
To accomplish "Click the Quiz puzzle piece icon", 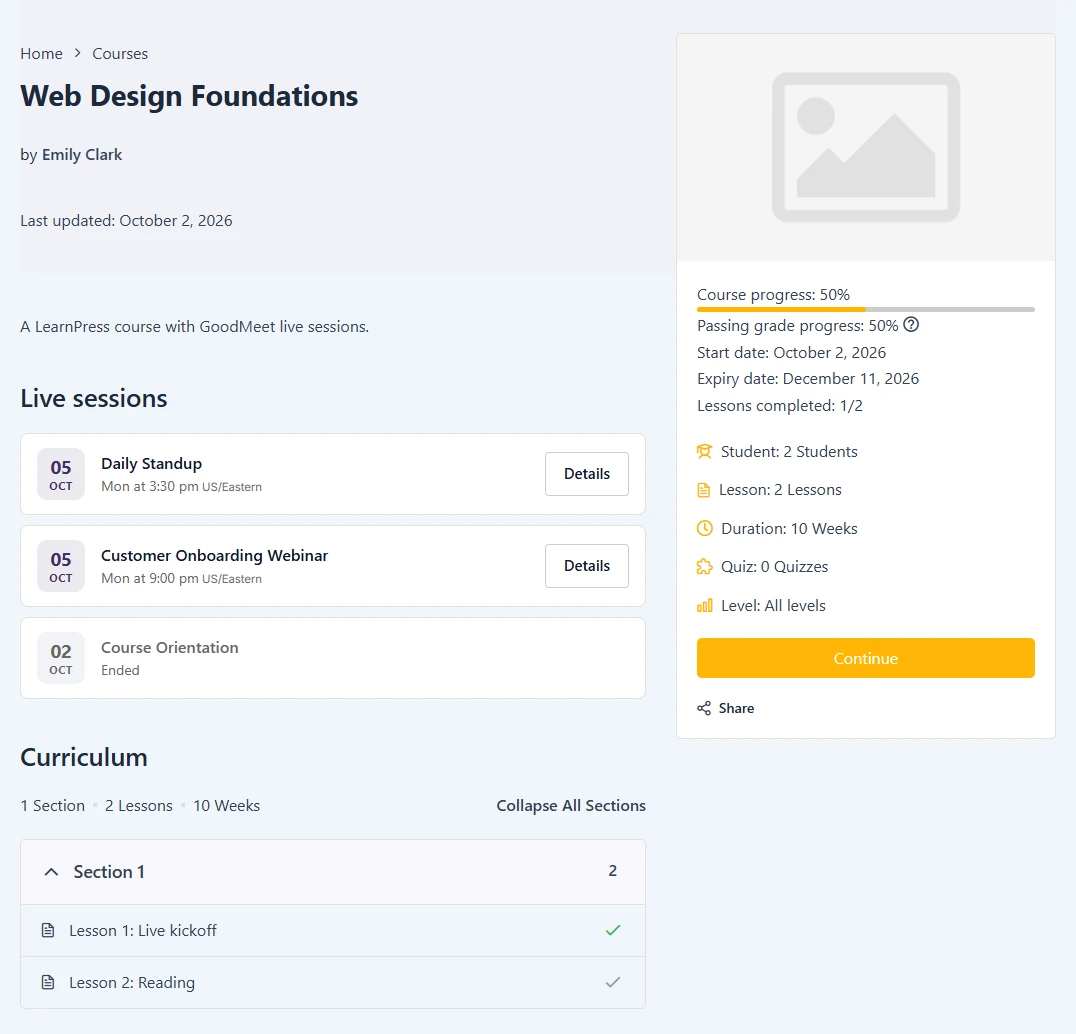I will 705,567.
